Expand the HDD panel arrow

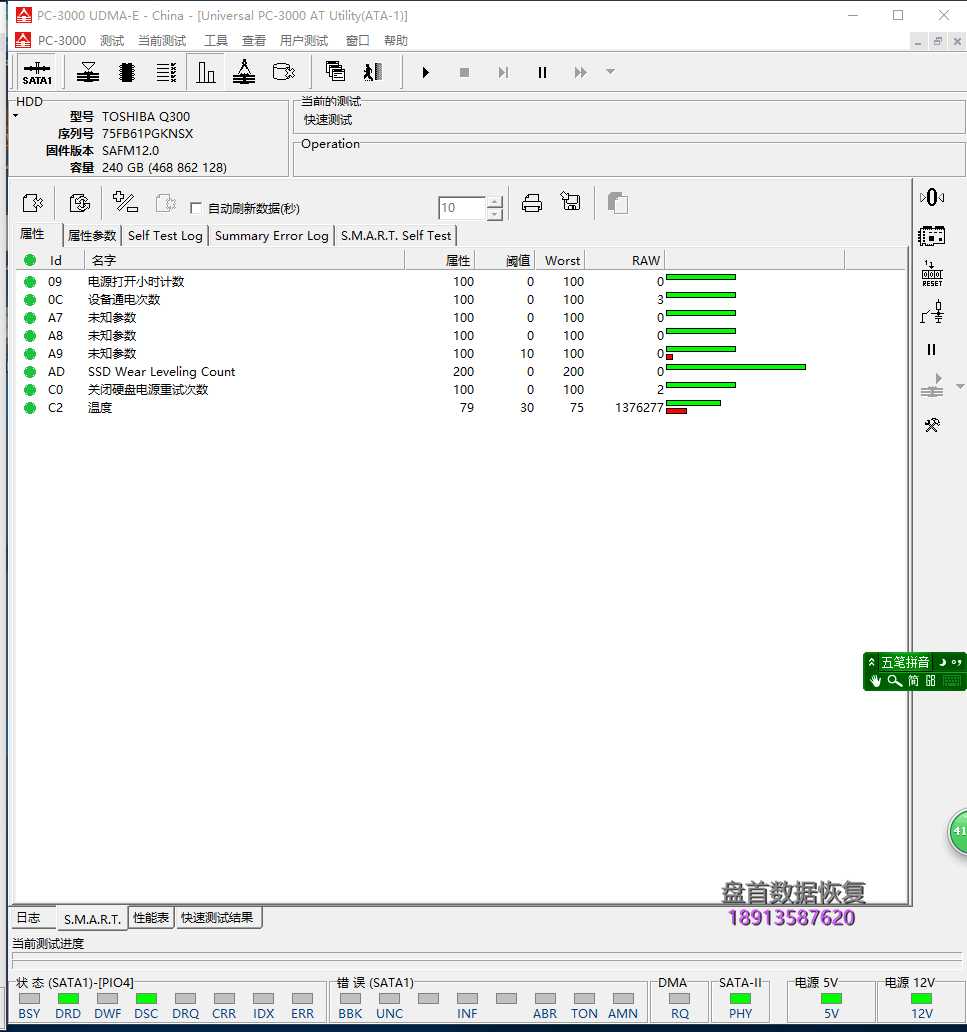point(16,116)
